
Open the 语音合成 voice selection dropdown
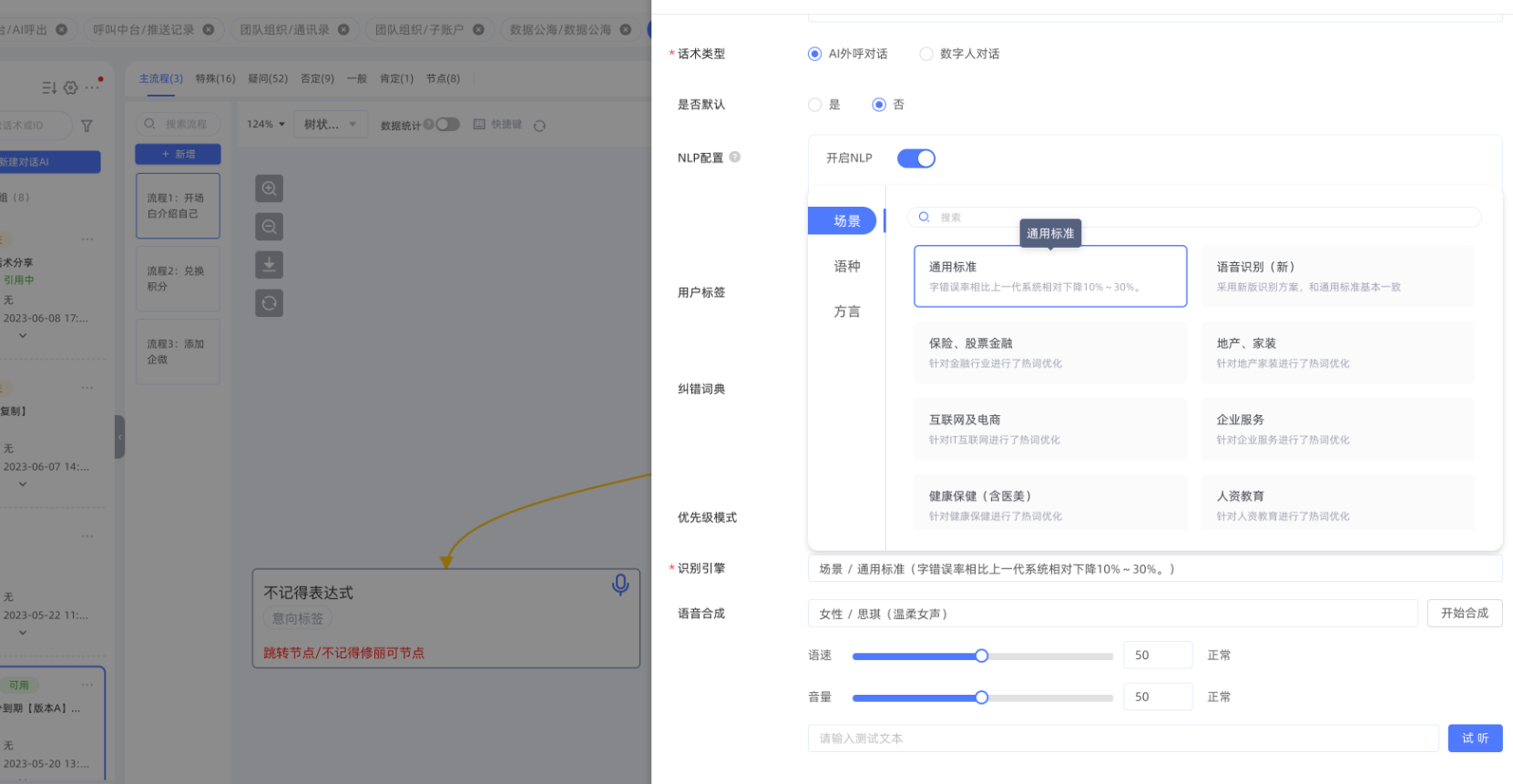[x=1111, y=614]
